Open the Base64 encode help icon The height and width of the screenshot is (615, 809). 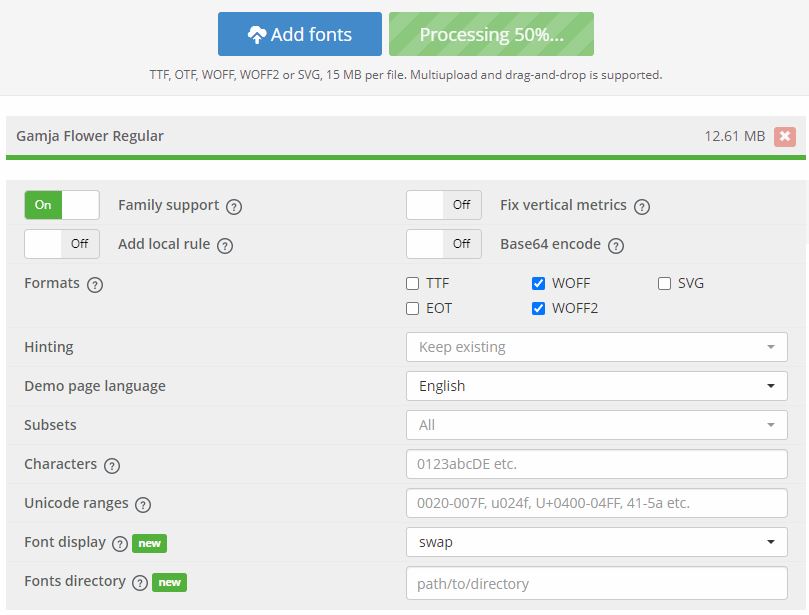pos(616,246)
